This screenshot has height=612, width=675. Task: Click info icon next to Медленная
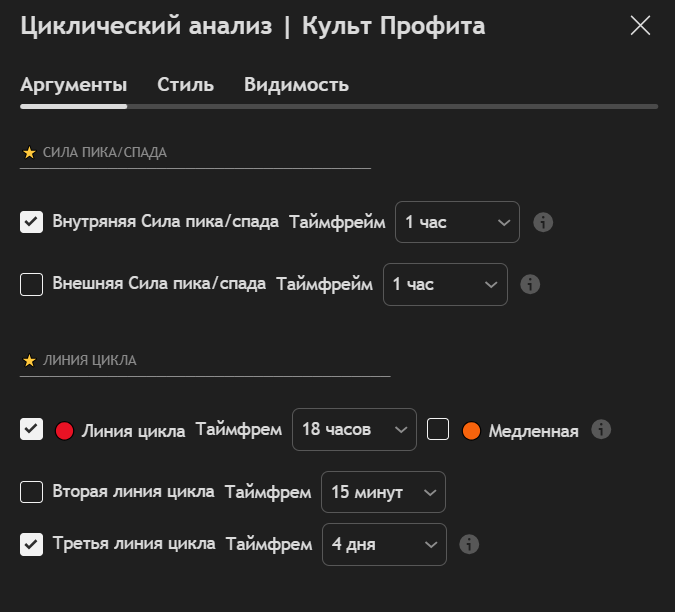click(601, 430)
